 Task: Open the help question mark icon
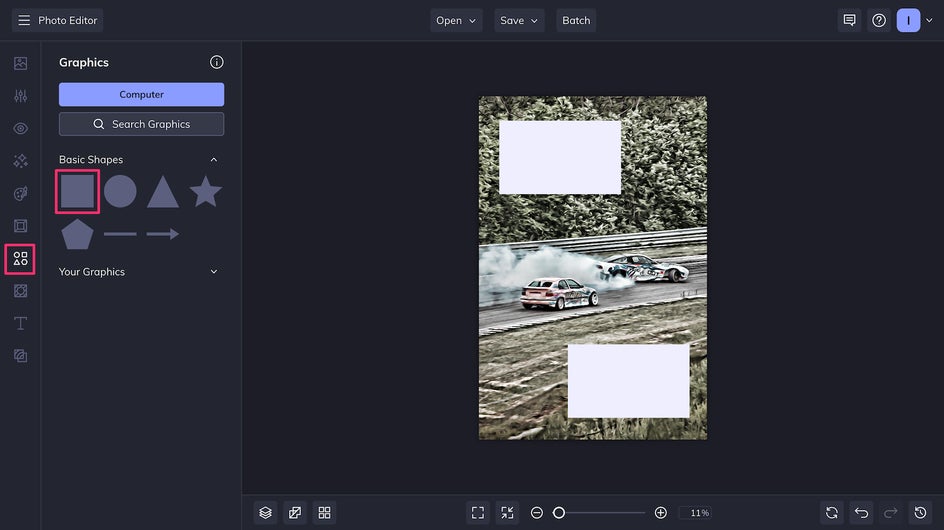pyautogui.click(x=879, y=20)
